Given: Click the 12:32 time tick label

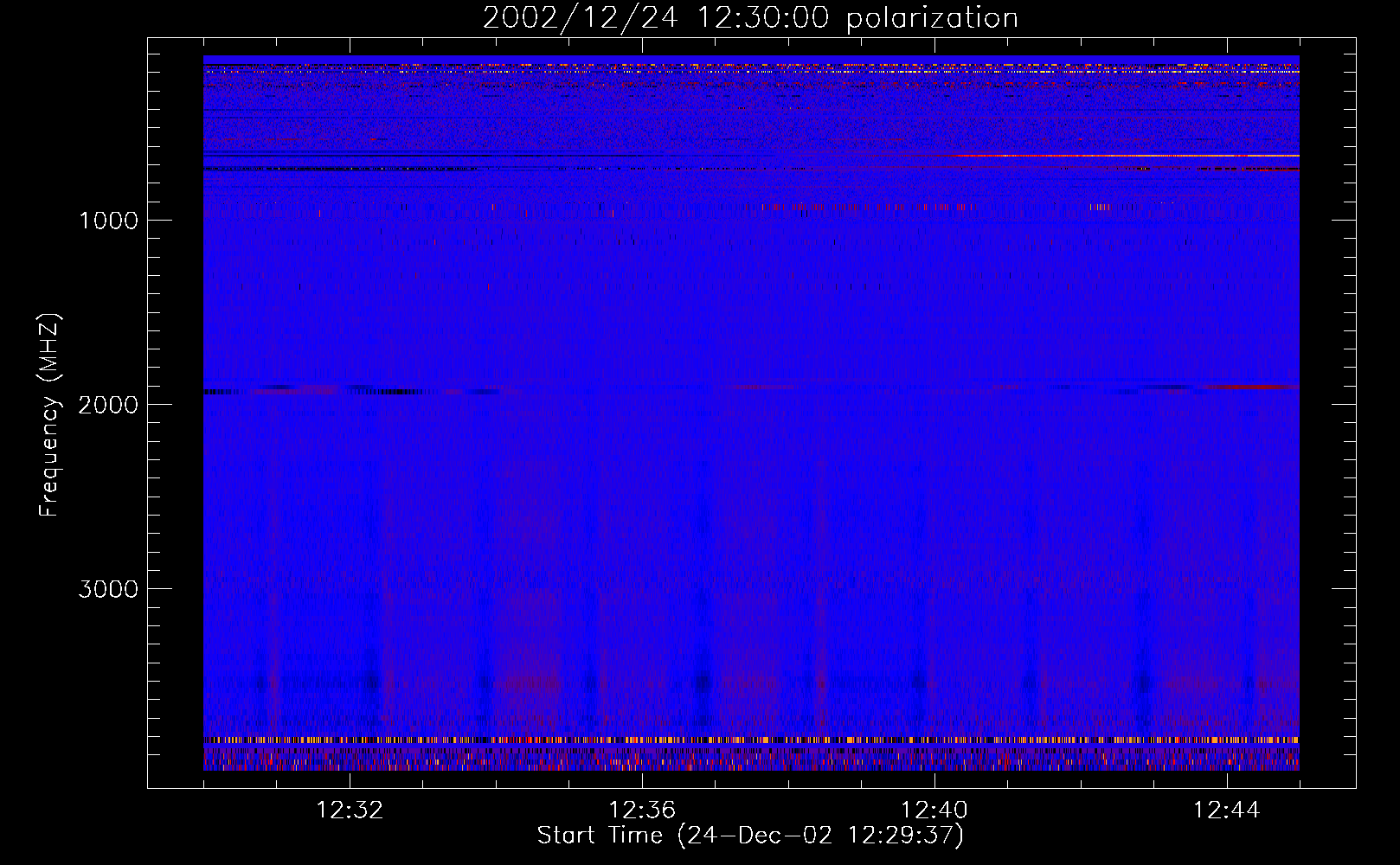Looking at the screenshot, I should [350, 811].
